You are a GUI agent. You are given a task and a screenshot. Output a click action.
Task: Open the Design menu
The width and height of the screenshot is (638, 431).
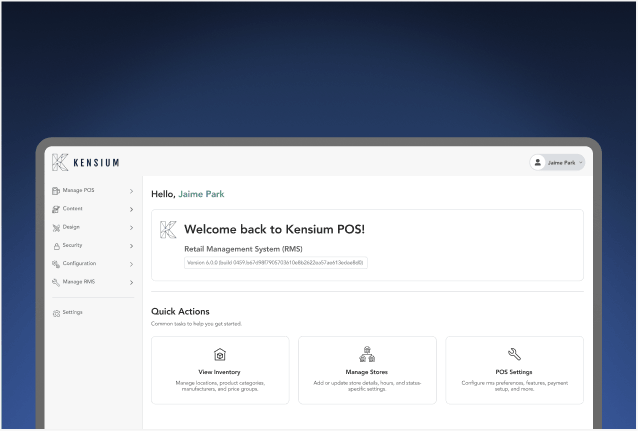tap(93, 227)
